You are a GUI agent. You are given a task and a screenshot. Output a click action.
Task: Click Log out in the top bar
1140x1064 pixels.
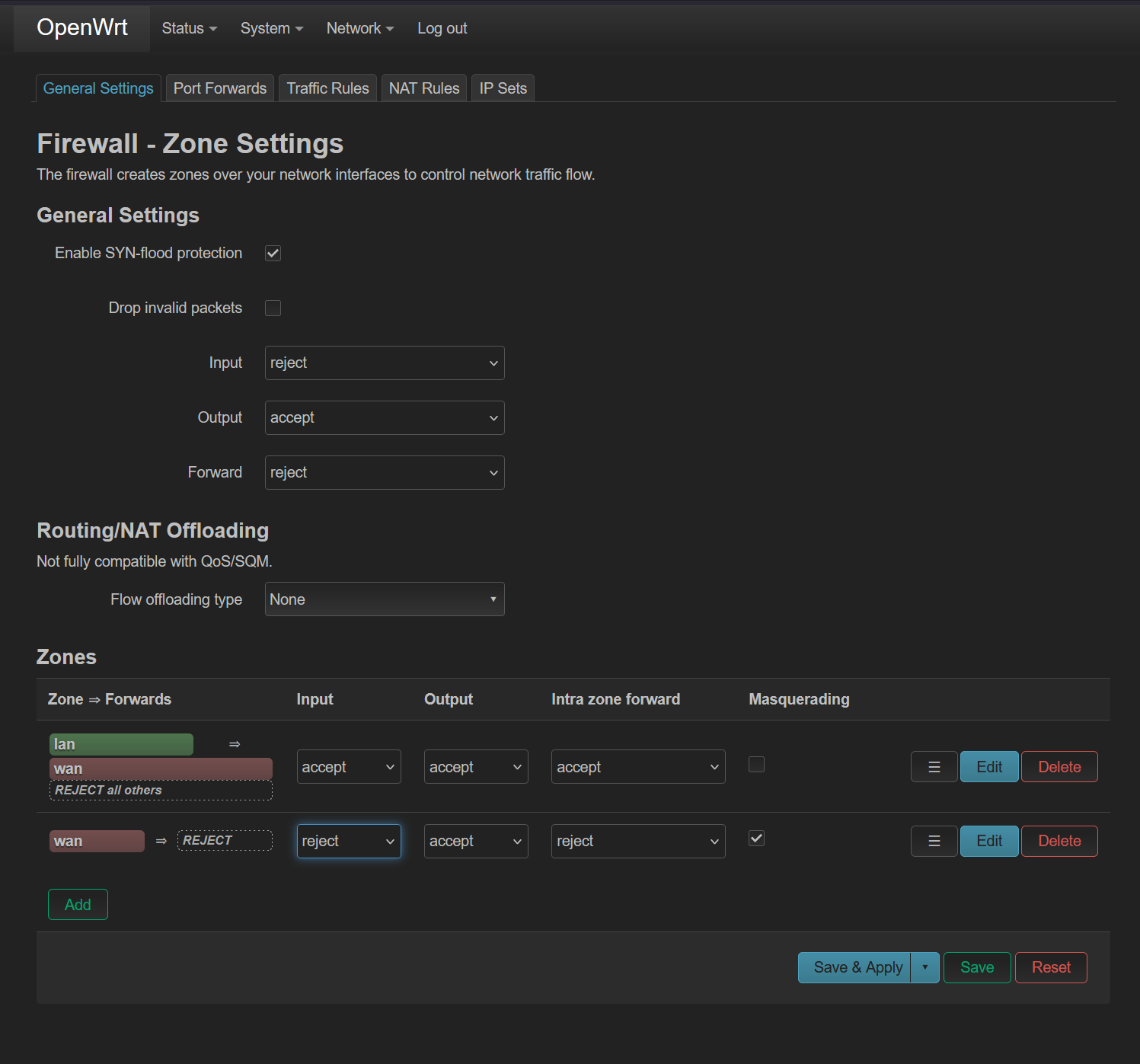click(x=442, y=28)
